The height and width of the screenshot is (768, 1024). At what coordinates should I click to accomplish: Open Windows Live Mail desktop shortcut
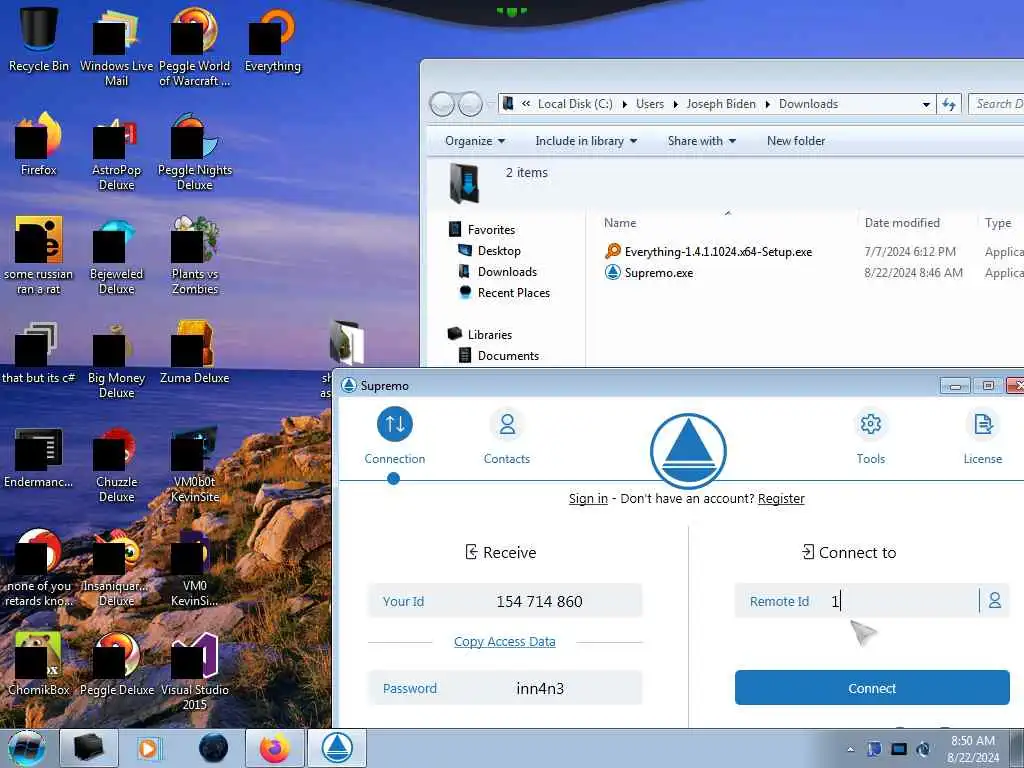tap(116, 47)
